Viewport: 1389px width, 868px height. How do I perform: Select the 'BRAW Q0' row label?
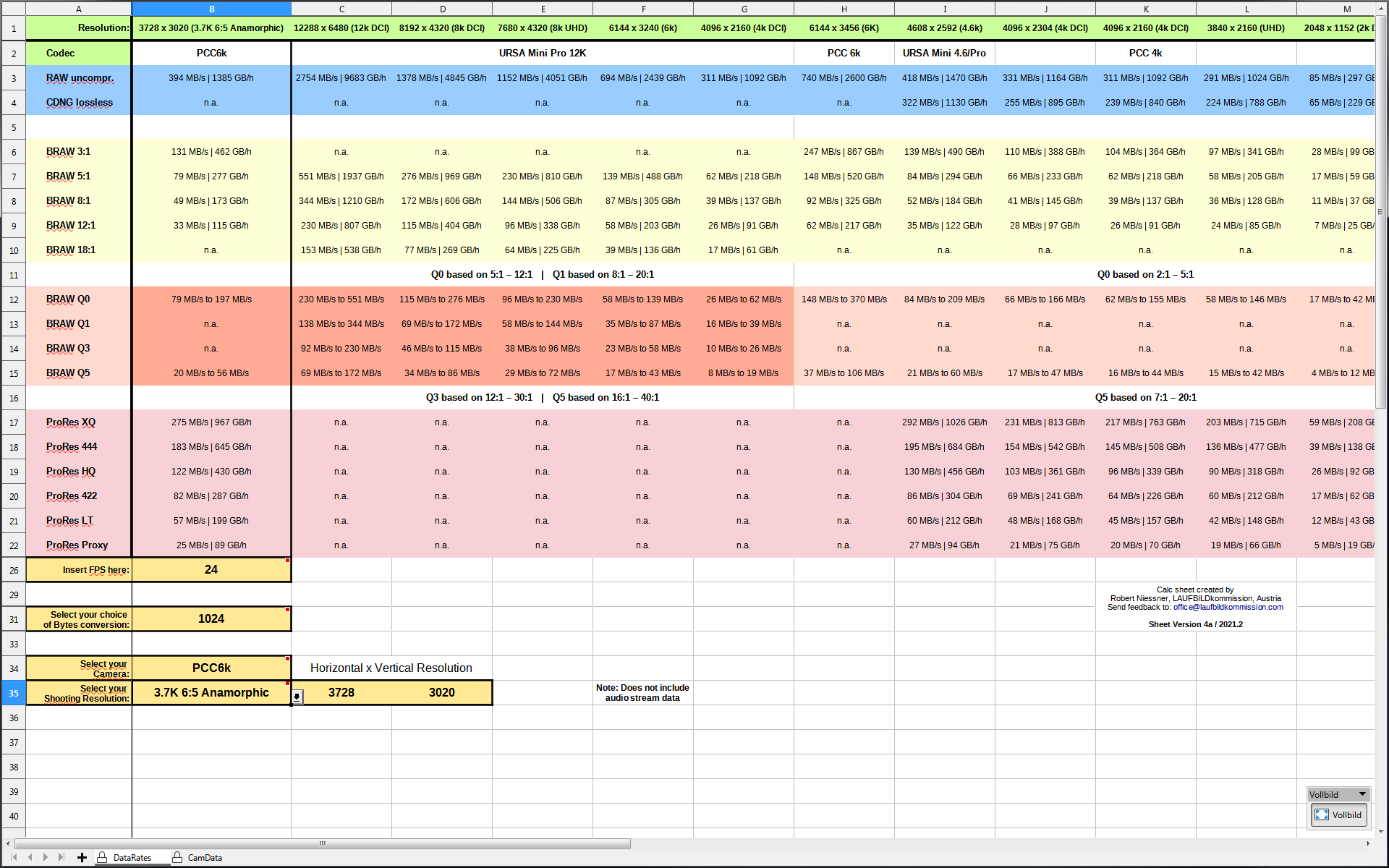point(79,299)
